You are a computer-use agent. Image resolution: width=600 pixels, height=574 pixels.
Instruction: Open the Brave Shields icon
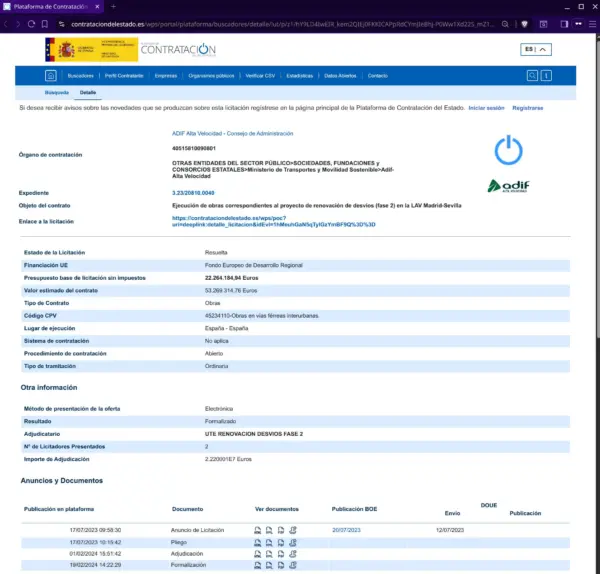point(525,24)
